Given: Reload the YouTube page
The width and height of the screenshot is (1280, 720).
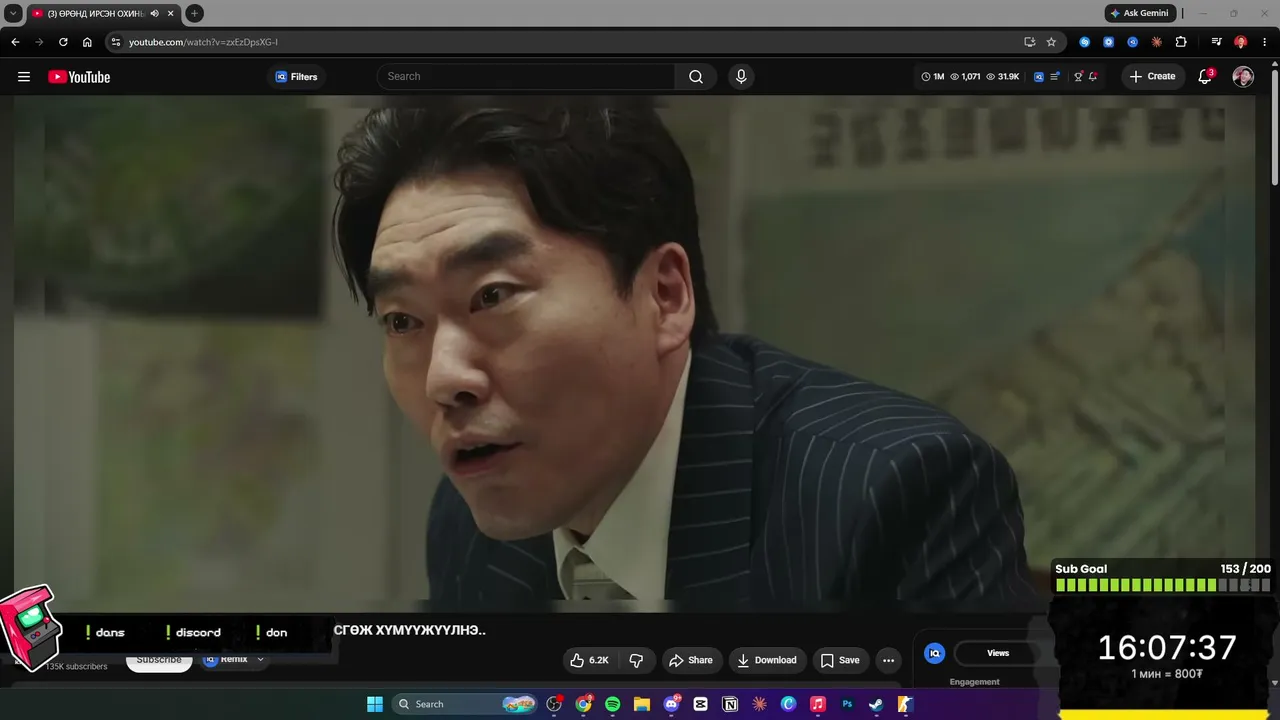Looking at the screenshot, I should tap(63, 42).
